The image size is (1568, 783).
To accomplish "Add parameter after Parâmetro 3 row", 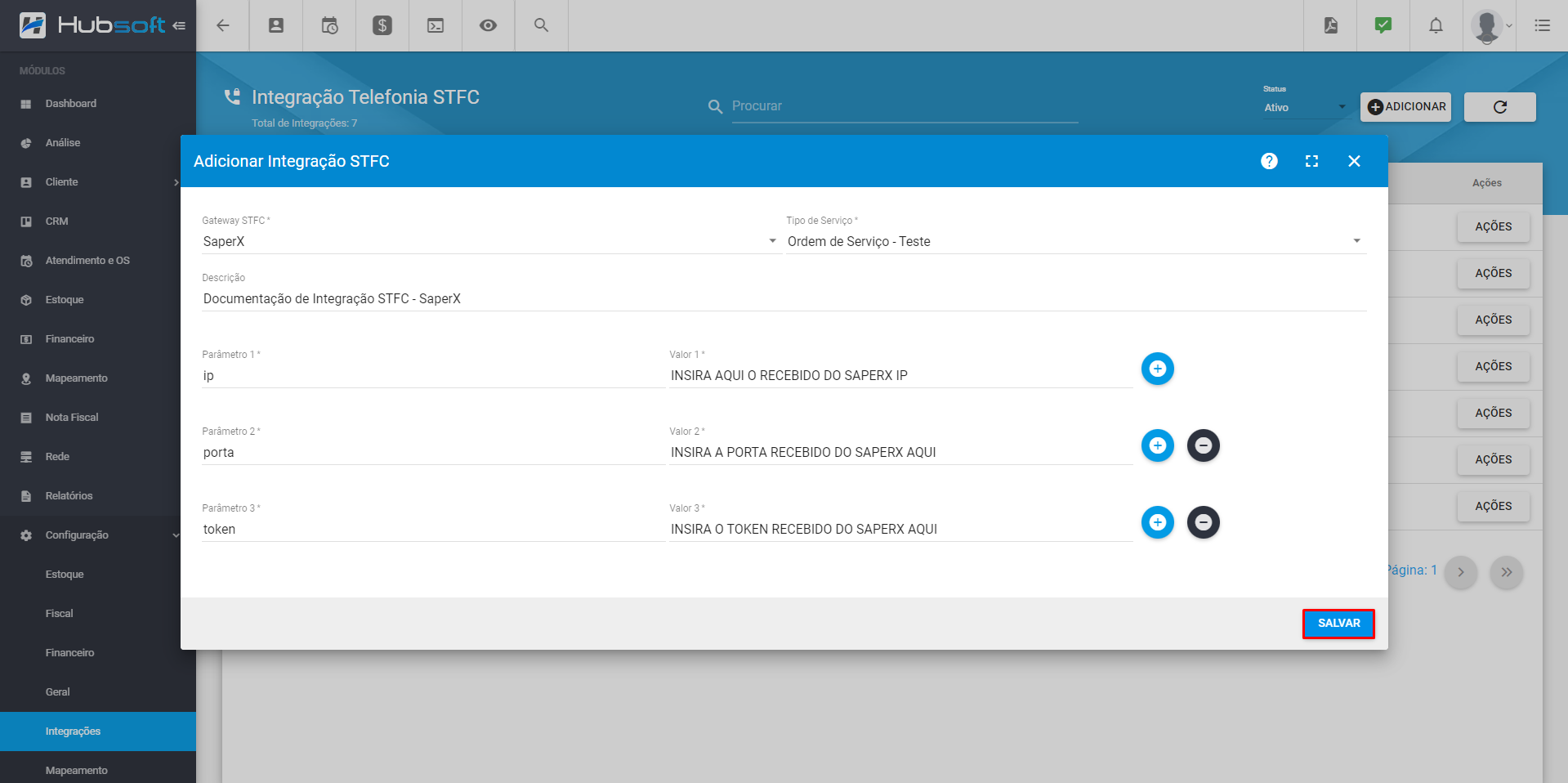I will 1157,522.
